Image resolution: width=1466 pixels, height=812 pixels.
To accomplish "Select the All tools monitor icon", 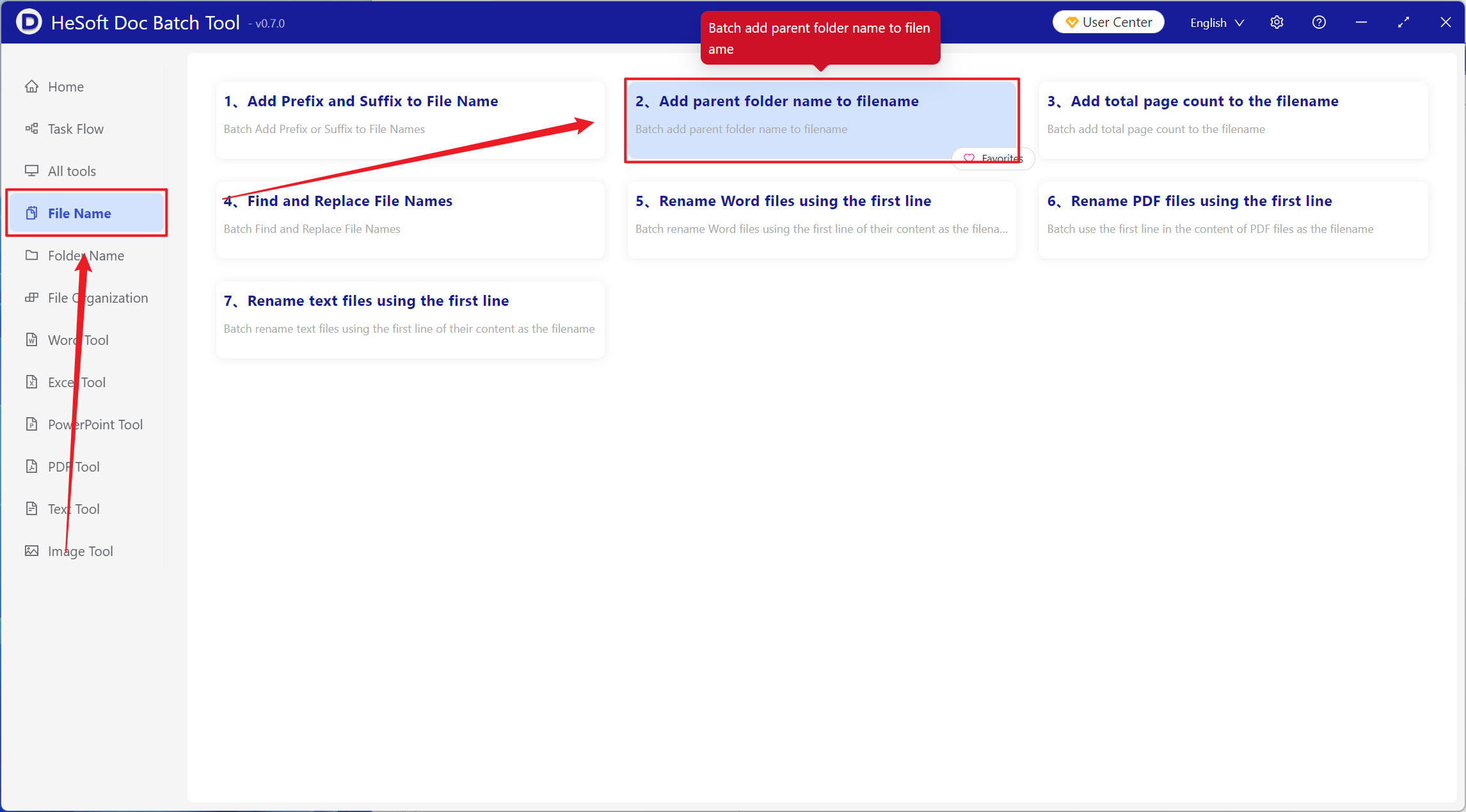I will (31, 171).
